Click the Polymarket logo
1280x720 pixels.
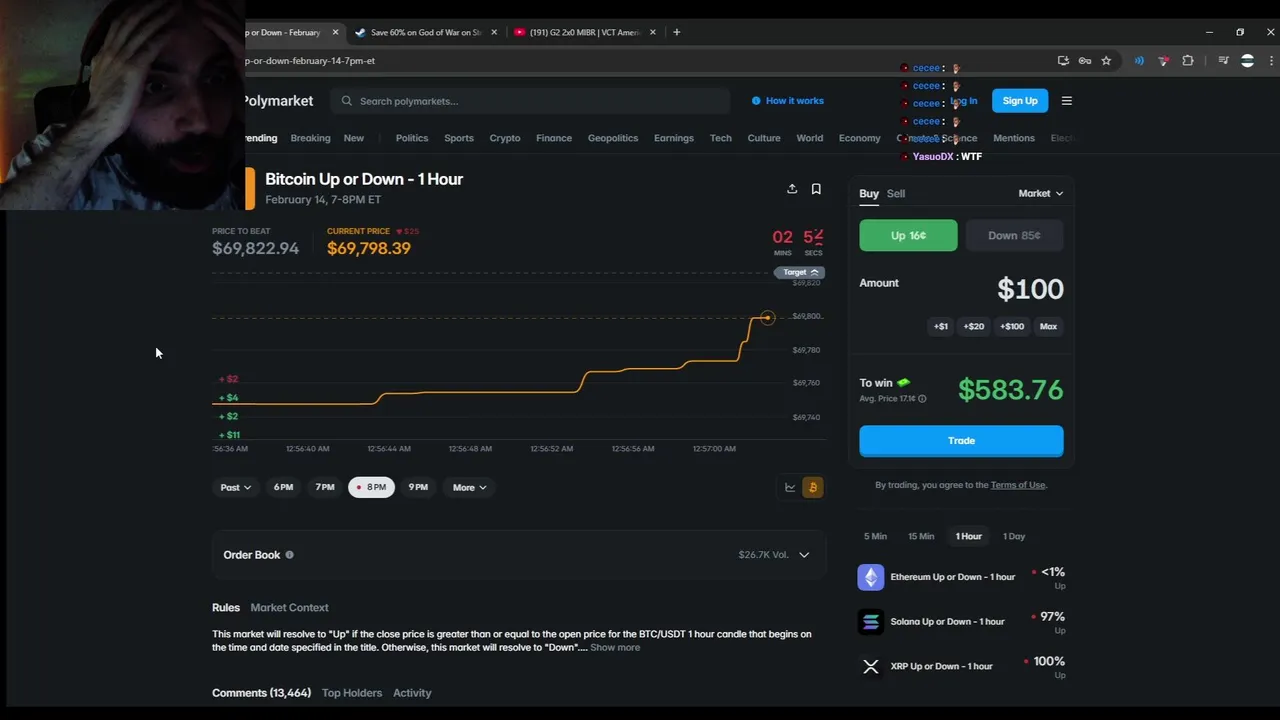point(278,101)
